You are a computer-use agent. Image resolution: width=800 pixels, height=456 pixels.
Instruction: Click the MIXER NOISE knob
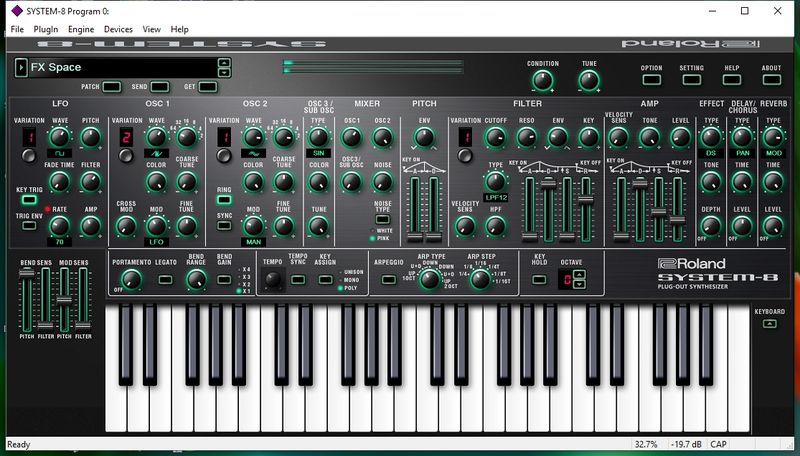[x=382, y=182]
